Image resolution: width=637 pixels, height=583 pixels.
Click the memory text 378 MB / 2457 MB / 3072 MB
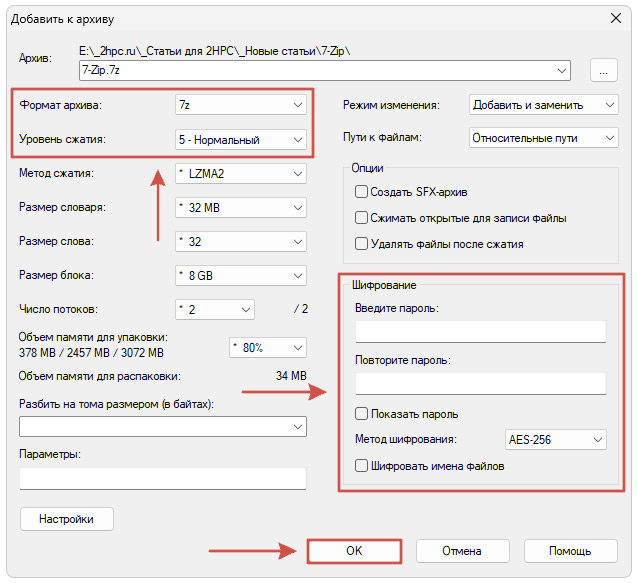click(x=91, y=353)
